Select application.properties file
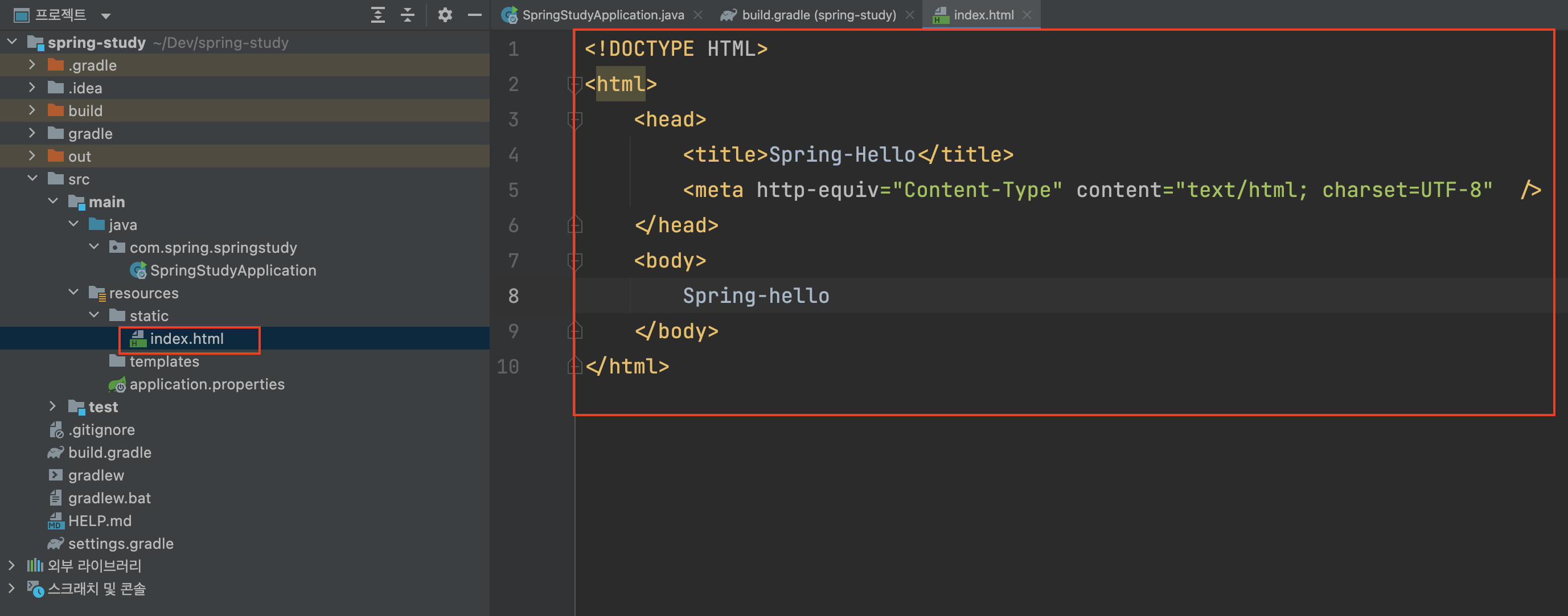1568x616 pixels. click(206, 384)
